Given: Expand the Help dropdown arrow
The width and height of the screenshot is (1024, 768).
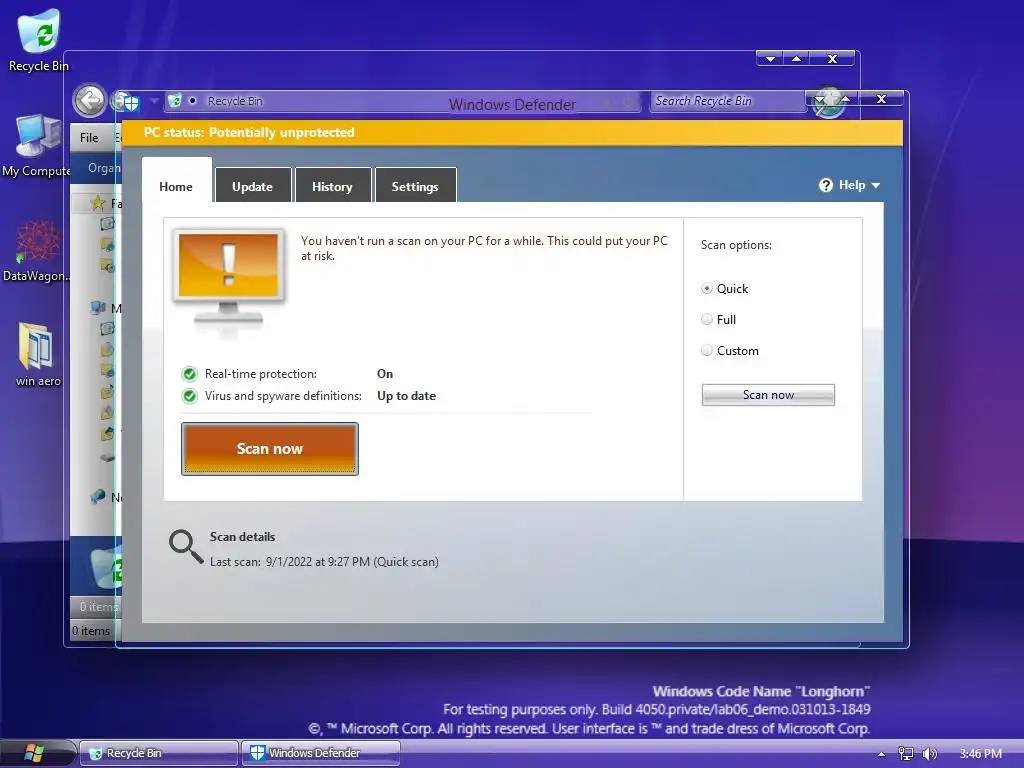Looking at the screenshot, I should (x=876, y=185).
